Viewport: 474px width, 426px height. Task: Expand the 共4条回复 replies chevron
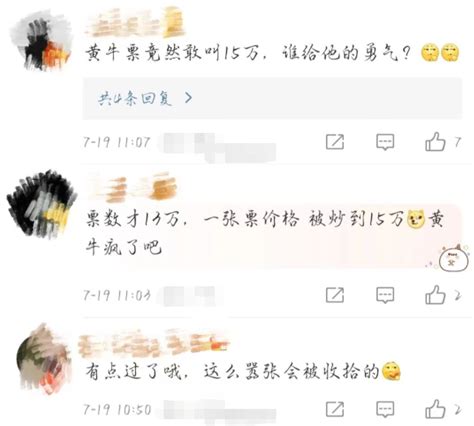pyautogui.click(x=188, y=98)
